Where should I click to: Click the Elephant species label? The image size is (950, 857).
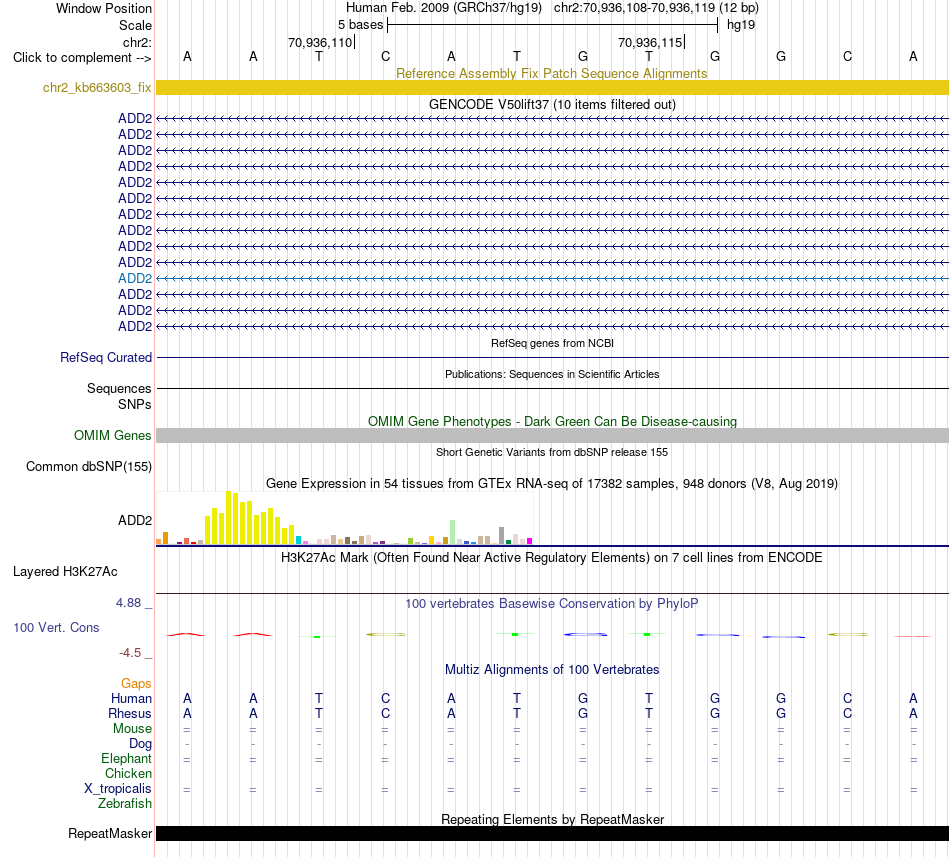126,758
